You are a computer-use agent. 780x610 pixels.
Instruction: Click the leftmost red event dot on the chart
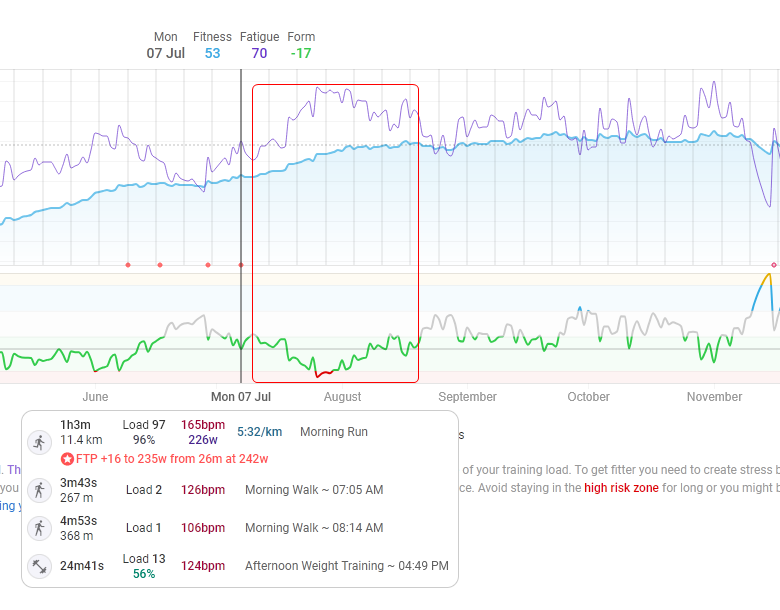(x=128, y=265)
